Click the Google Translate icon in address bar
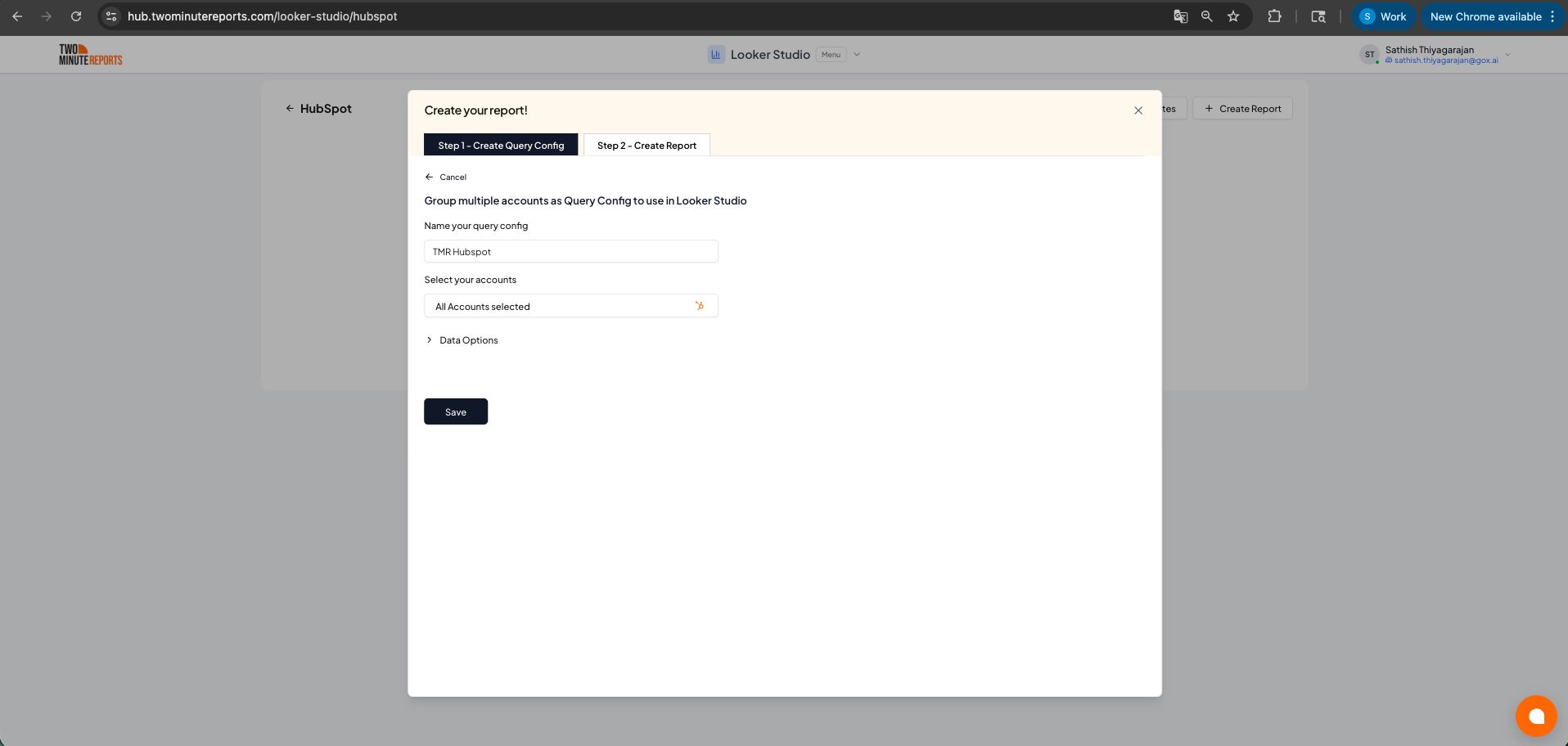The image size is (1568, 746). tap(1181, 16)
